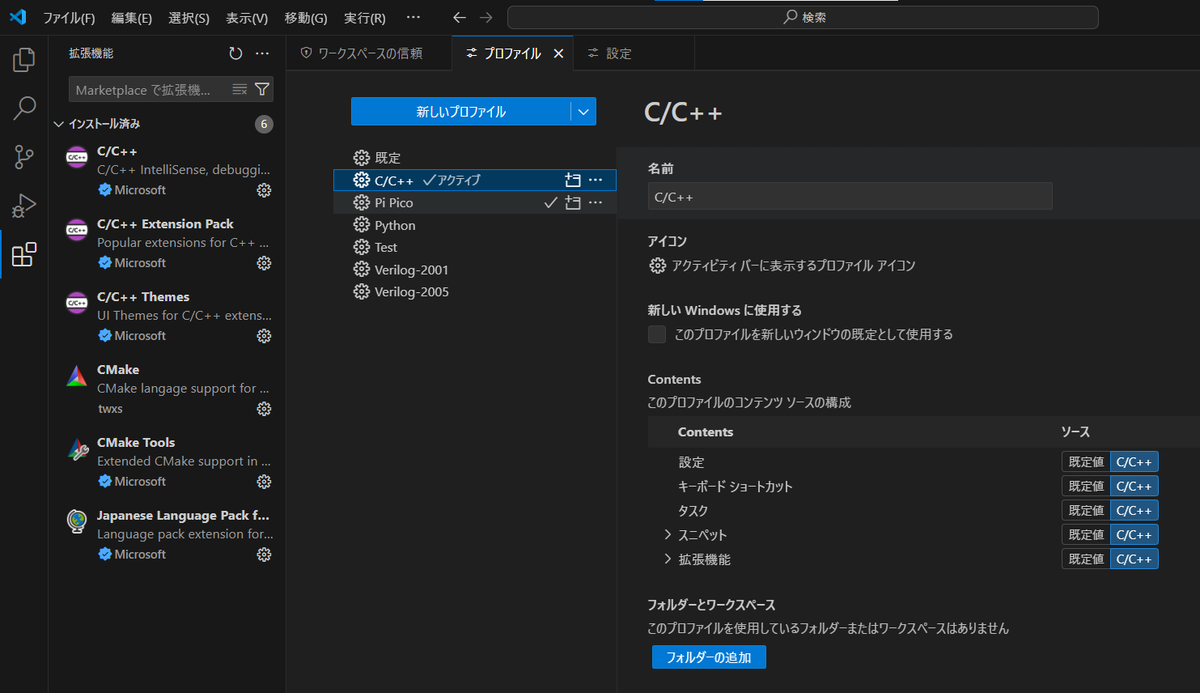The height and width of the screenshot is (693, 1200).
Task: Manage Japanese Language Pack gear
Action: pos(264,554)
